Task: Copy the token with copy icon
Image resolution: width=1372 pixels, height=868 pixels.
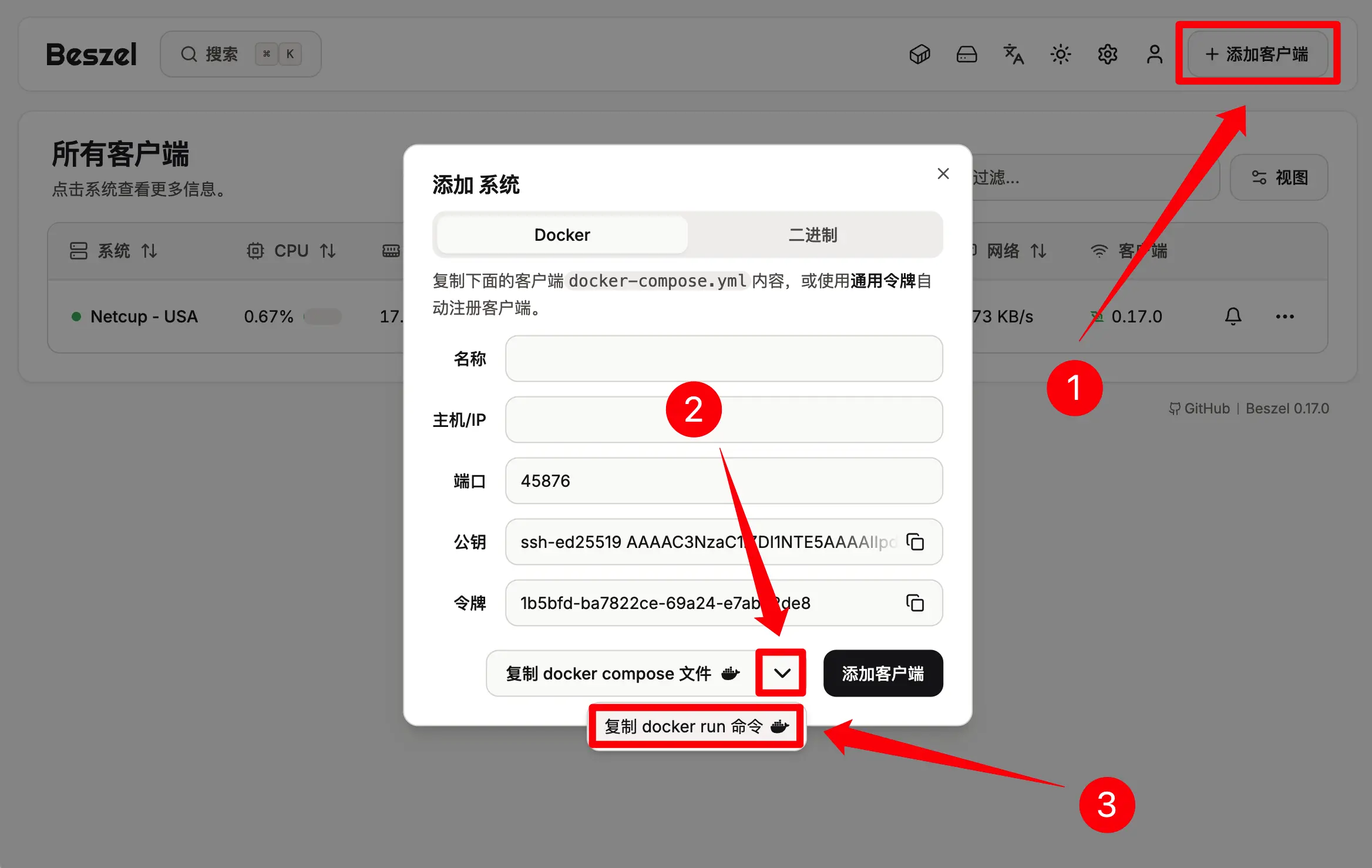Action: pyautogui.click(x=915, y=603)
